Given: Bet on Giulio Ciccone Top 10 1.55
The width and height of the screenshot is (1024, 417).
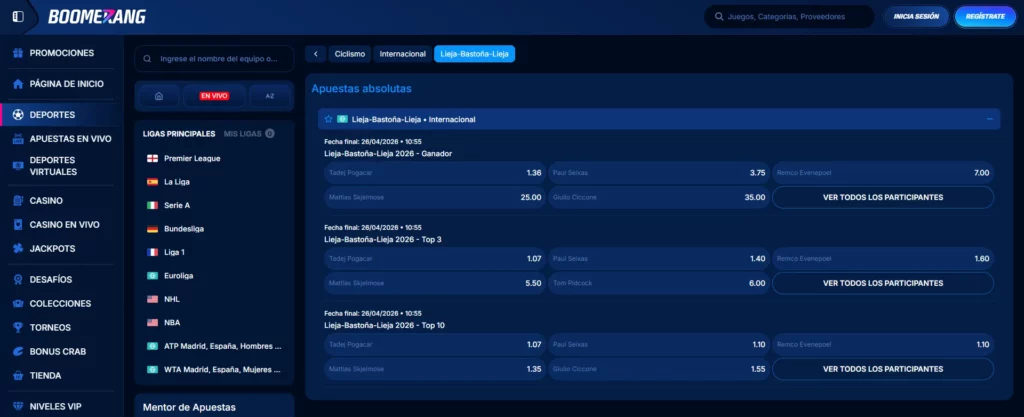Looking at the screenshot, I should 658,369.
